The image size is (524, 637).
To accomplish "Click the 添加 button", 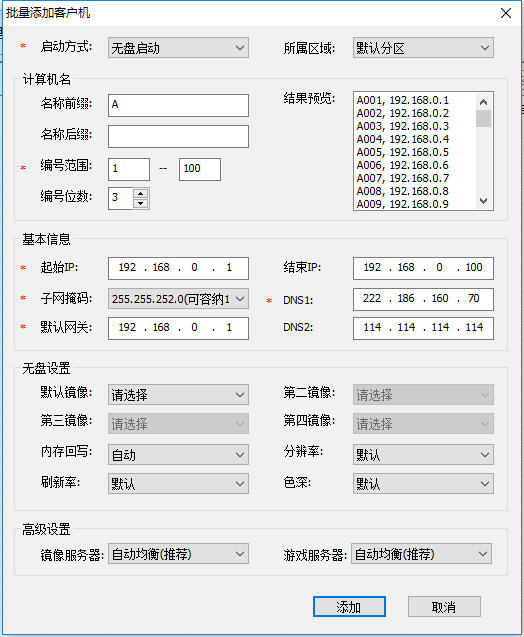I will coord(349,607).
